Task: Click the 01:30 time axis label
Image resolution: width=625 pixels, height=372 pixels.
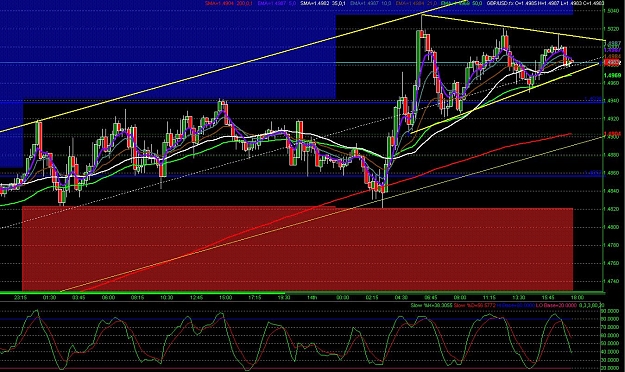Action: (x=49, y=297)
